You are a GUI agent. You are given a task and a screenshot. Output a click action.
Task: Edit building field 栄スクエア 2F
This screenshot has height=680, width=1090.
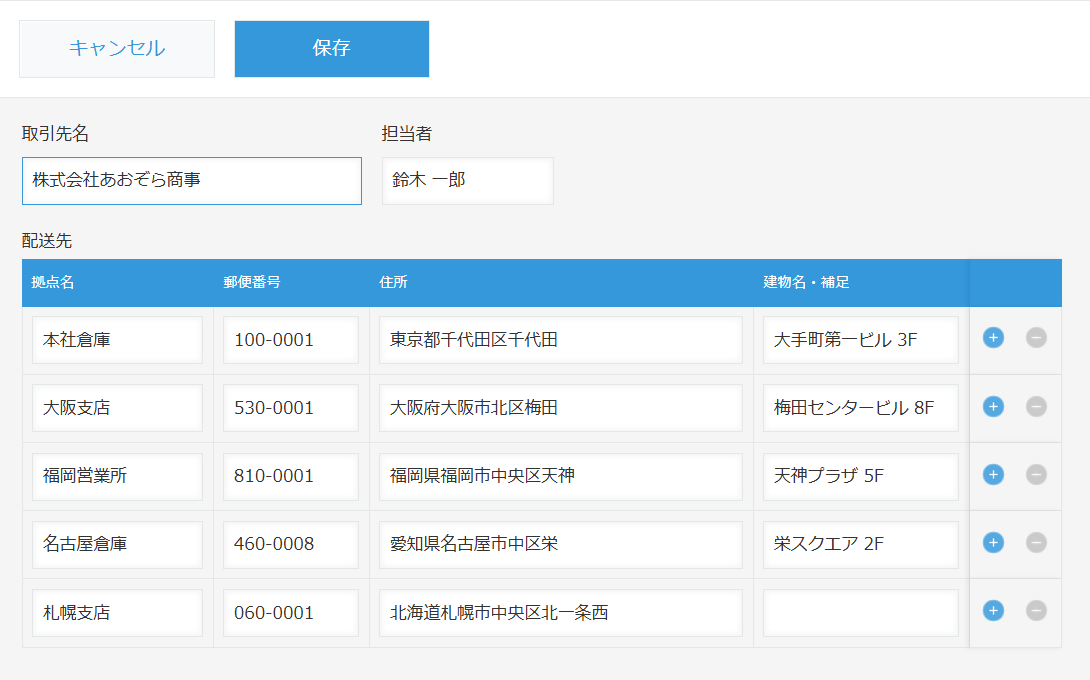click(861, 544)
